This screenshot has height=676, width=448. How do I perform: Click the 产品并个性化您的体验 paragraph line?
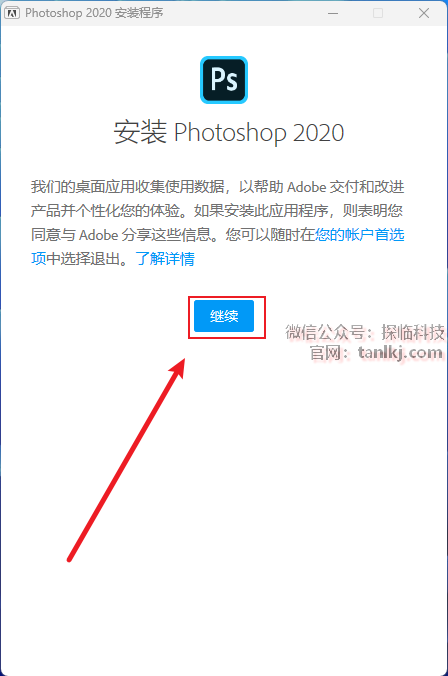(x=112, y=211)
